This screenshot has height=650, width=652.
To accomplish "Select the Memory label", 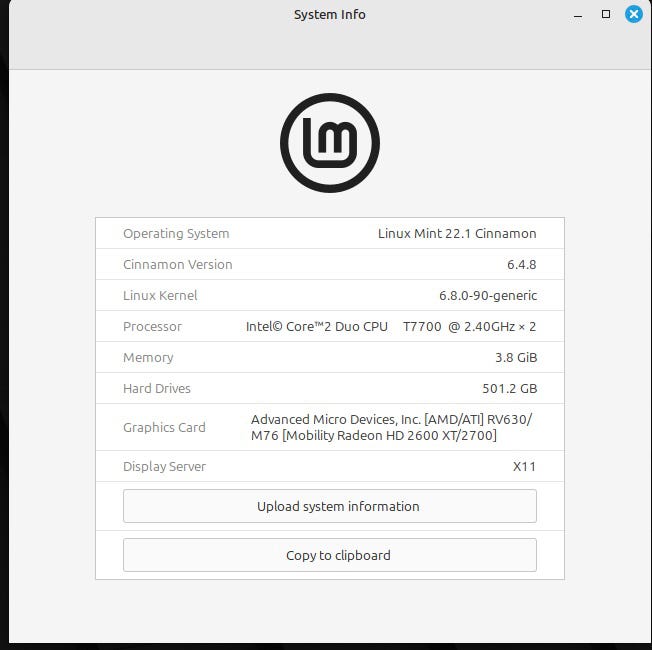I will point(148,358).
